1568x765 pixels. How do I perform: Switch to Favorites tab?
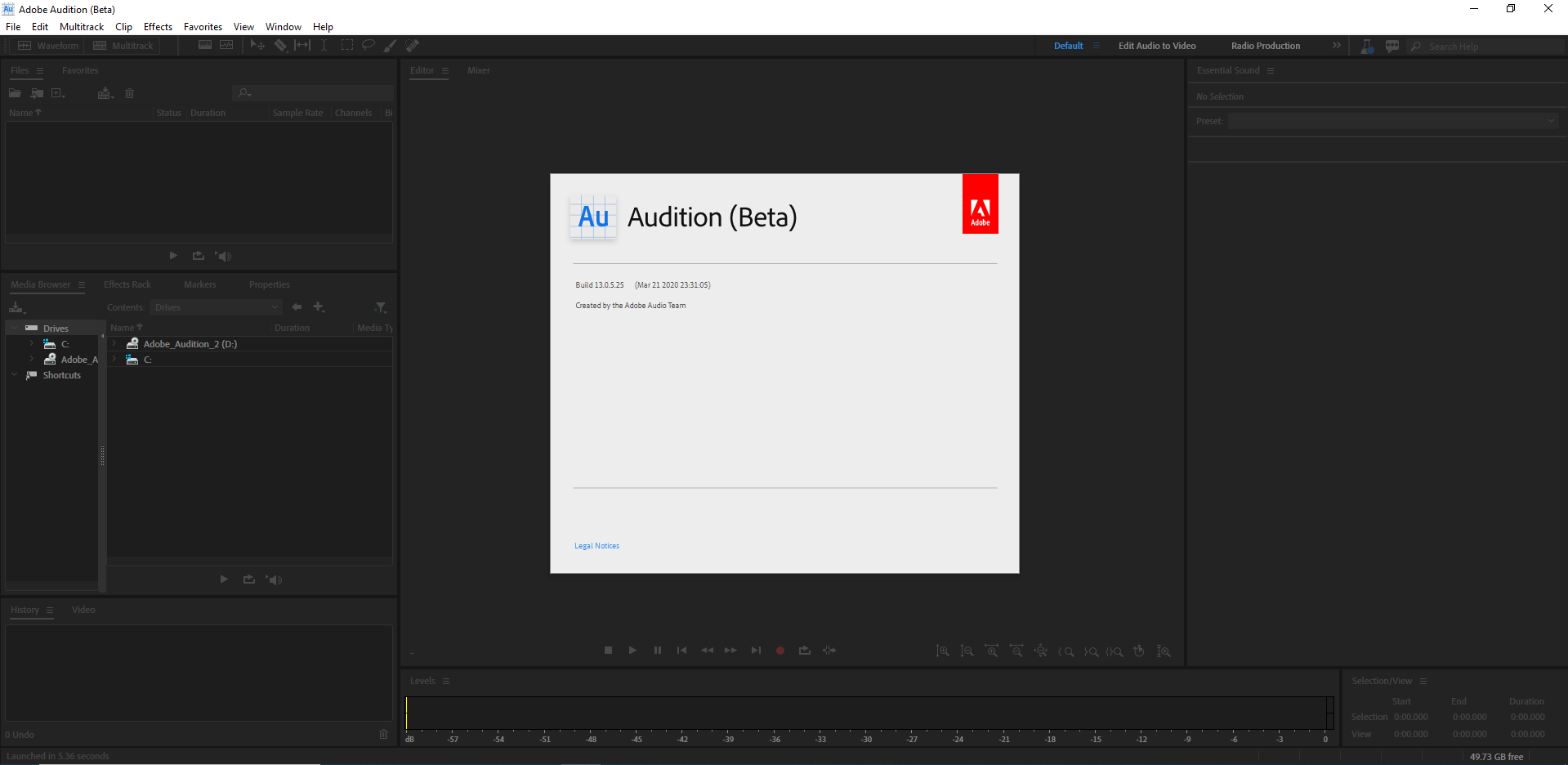point(80,70)
